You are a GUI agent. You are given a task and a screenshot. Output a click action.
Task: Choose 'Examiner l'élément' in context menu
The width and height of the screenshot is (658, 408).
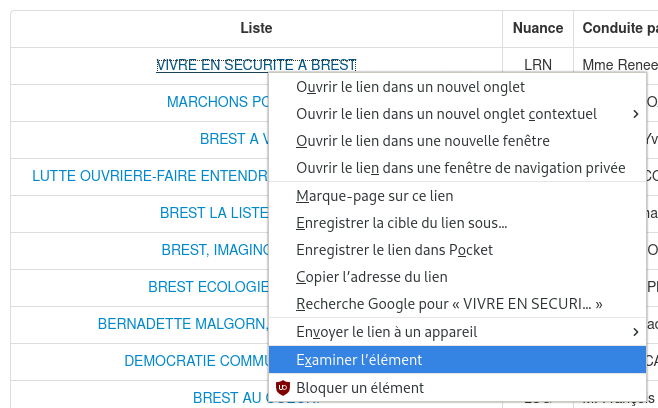tap(457, 360)
